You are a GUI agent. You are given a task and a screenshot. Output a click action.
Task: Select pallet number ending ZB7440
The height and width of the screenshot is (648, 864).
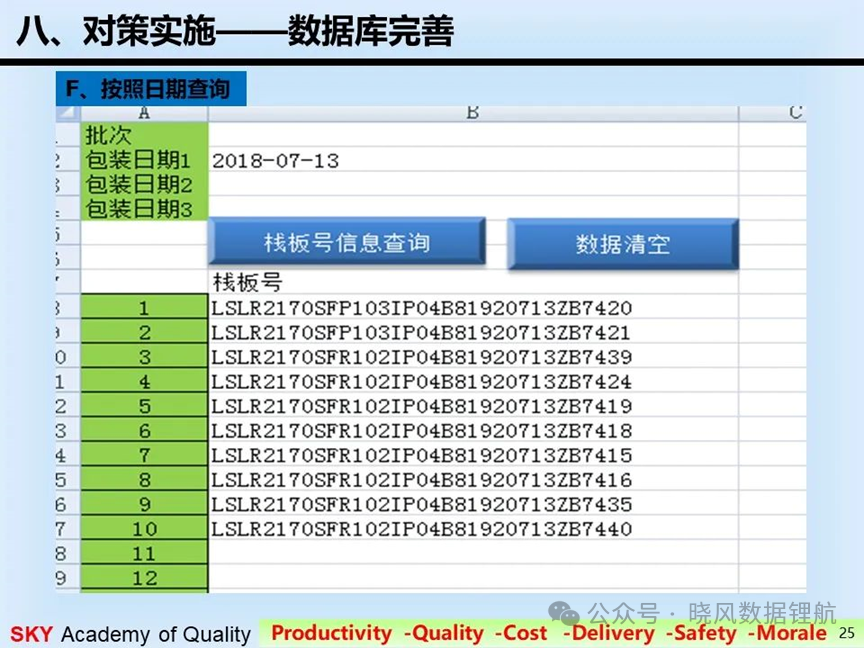(473, 528)
